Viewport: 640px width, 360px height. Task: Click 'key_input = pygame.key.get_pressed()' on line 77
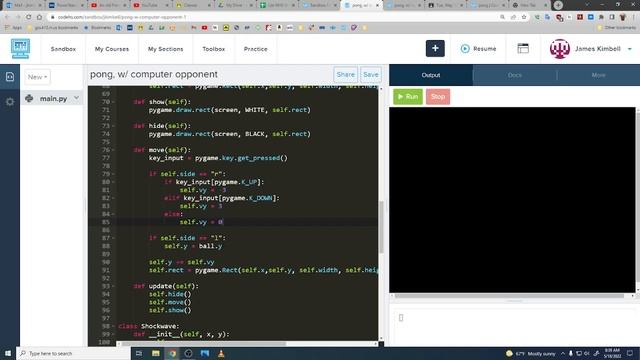click(218, 158)
